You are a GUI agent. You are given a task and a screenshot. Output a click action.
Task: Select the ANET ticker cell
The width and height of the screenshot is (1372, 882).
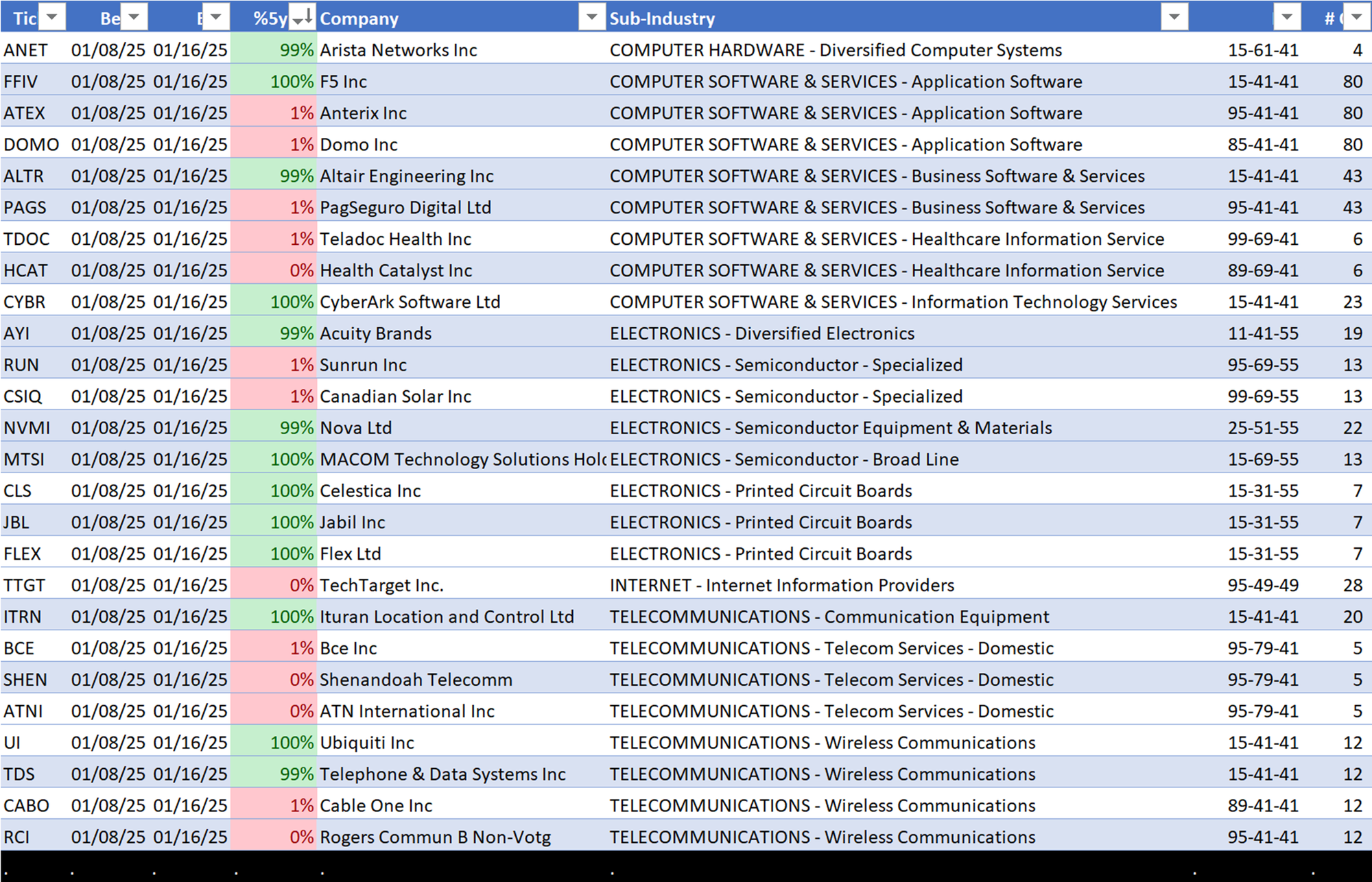click(x=26, y=50)
